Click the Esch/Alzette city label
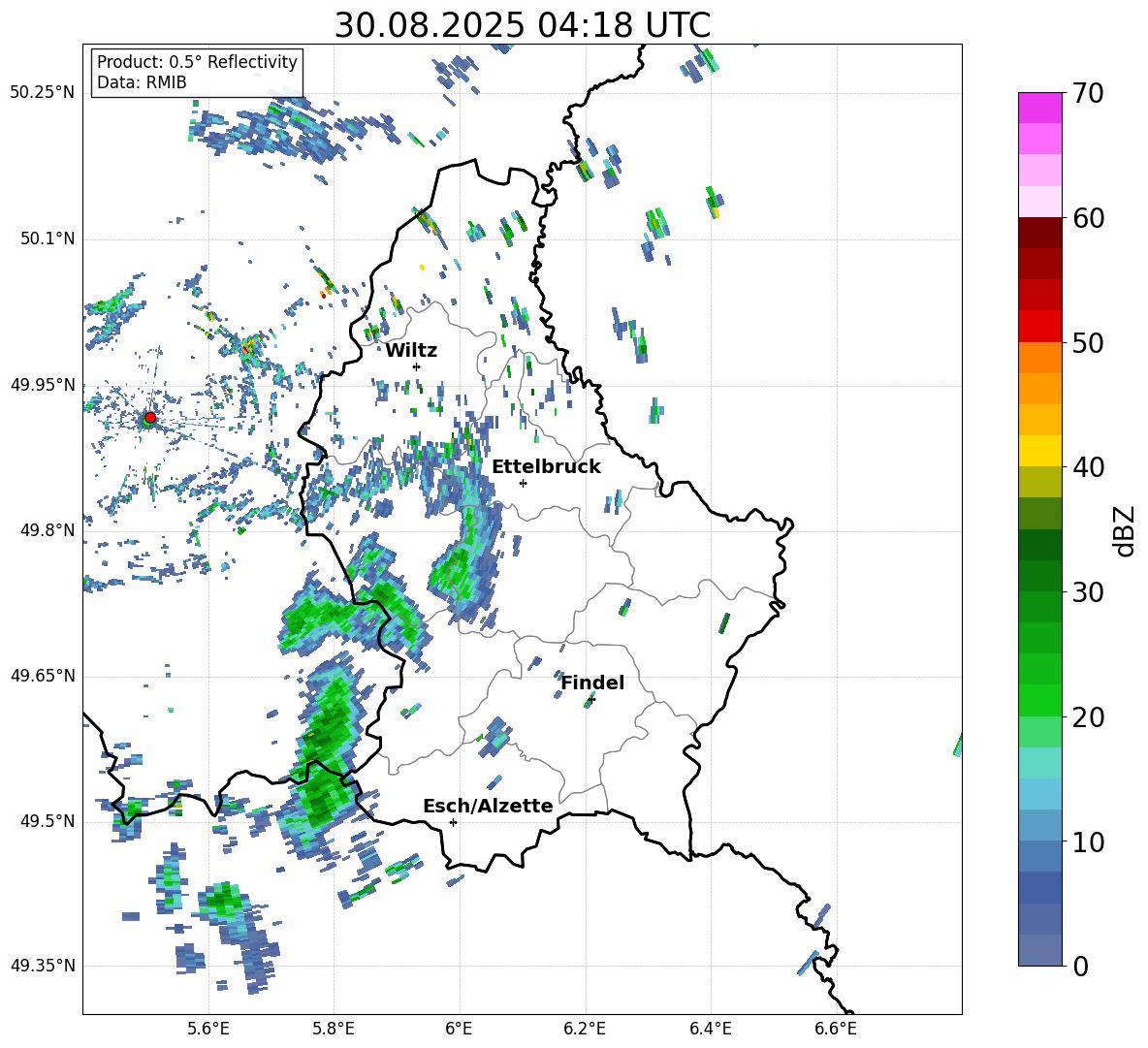 pyautogui.click(x=488, y=806)
